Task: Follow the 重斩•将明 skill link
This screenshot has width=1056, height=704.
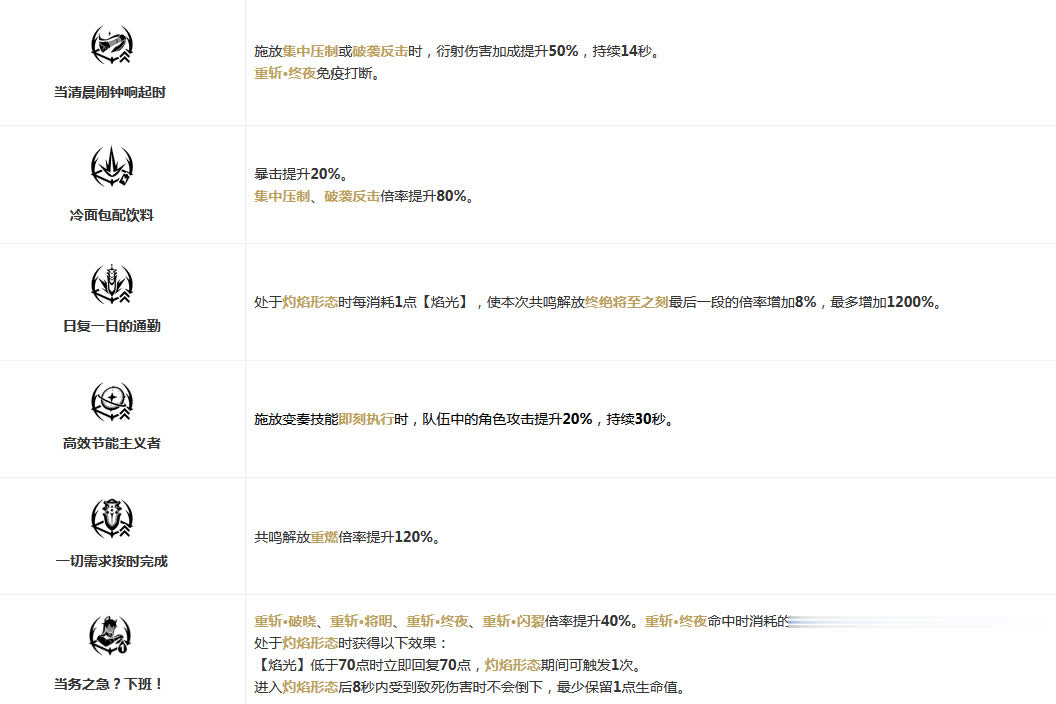Action: (361, 621)
